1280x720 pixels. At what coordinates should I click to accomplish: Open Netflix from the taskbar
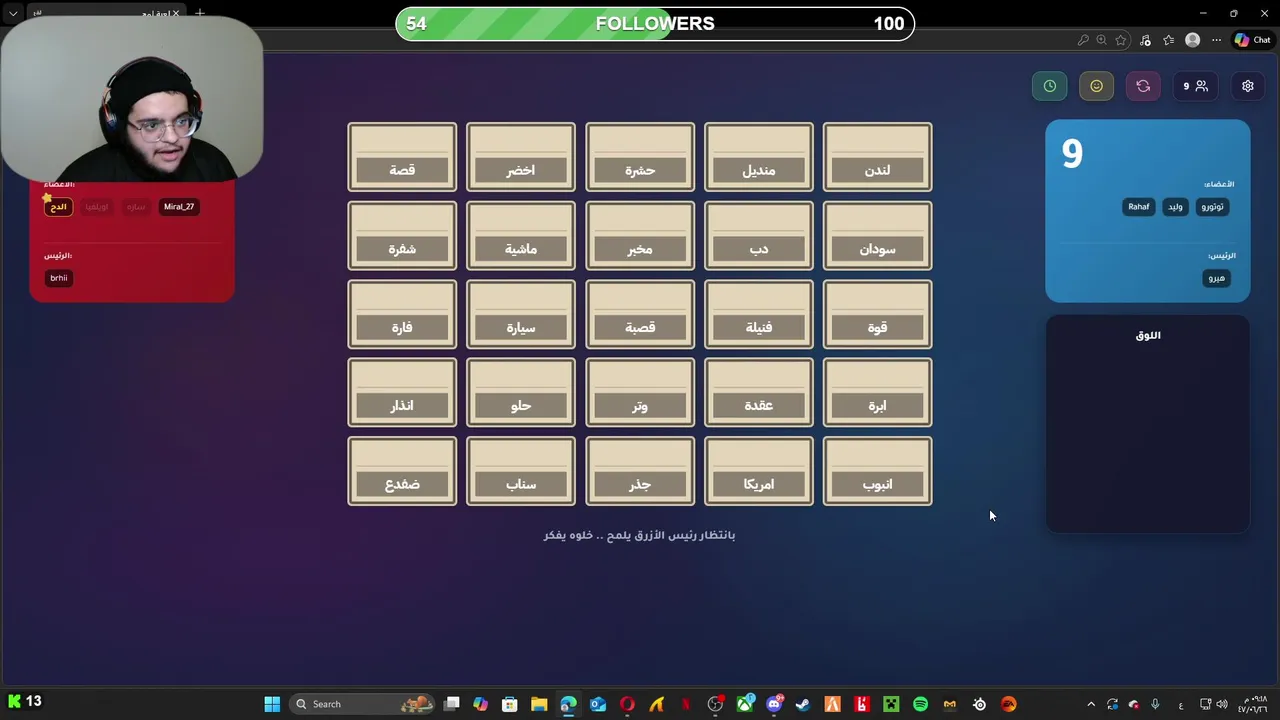pos(686,704)
